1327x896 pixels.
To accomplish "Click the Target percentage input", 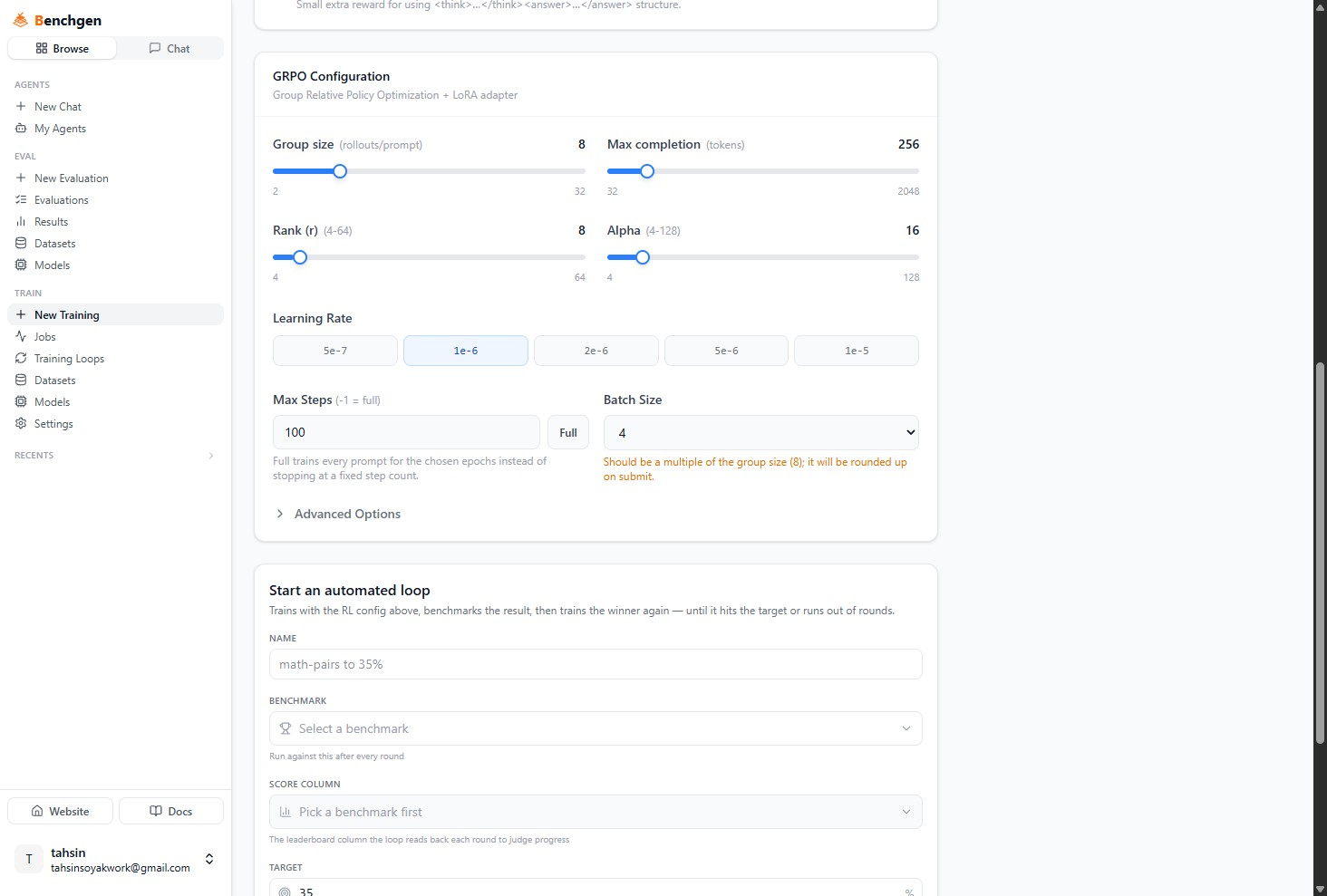I will pos(596,888).
